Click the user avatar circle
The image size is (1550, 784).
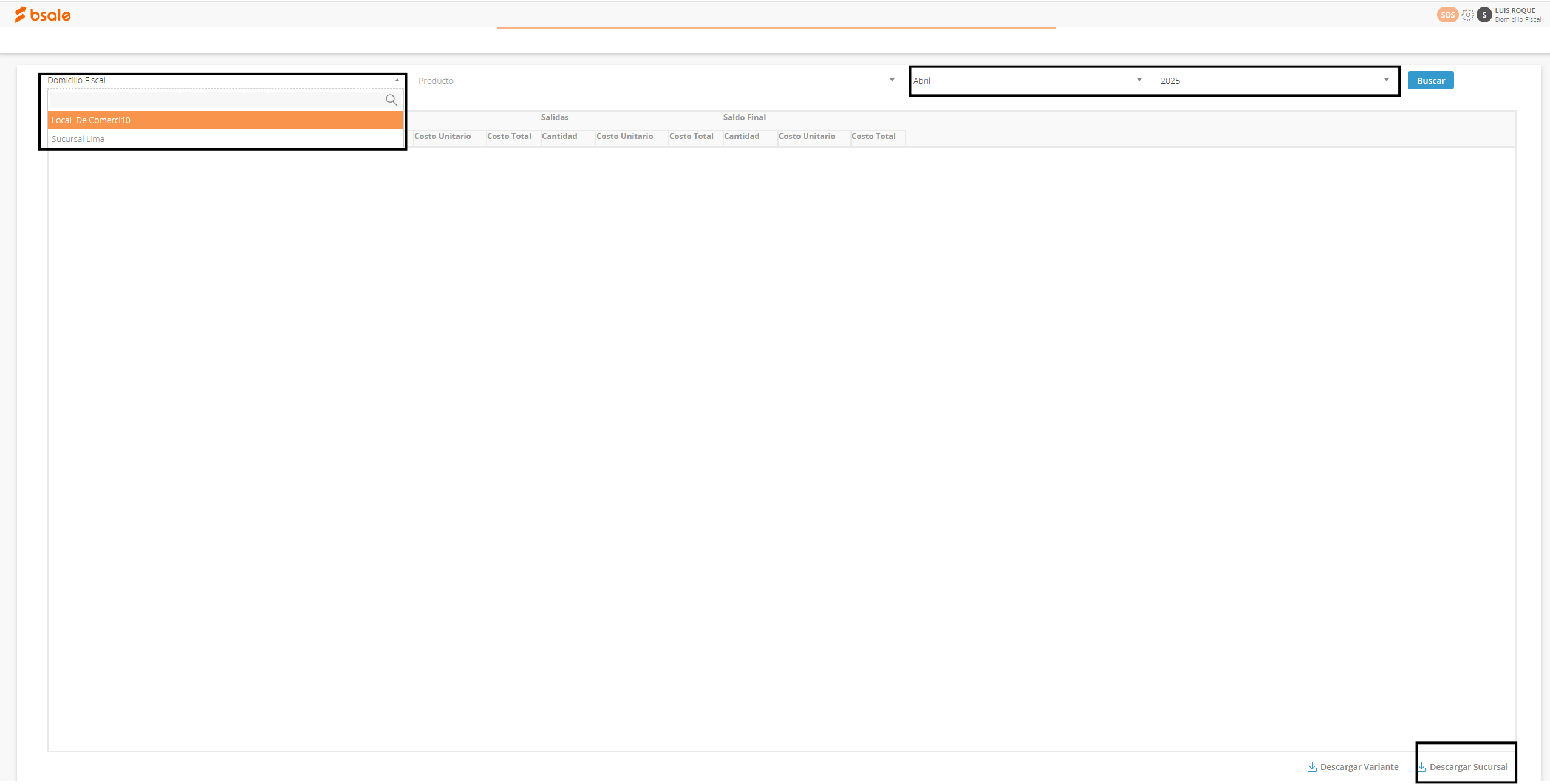pos(1484,15)
